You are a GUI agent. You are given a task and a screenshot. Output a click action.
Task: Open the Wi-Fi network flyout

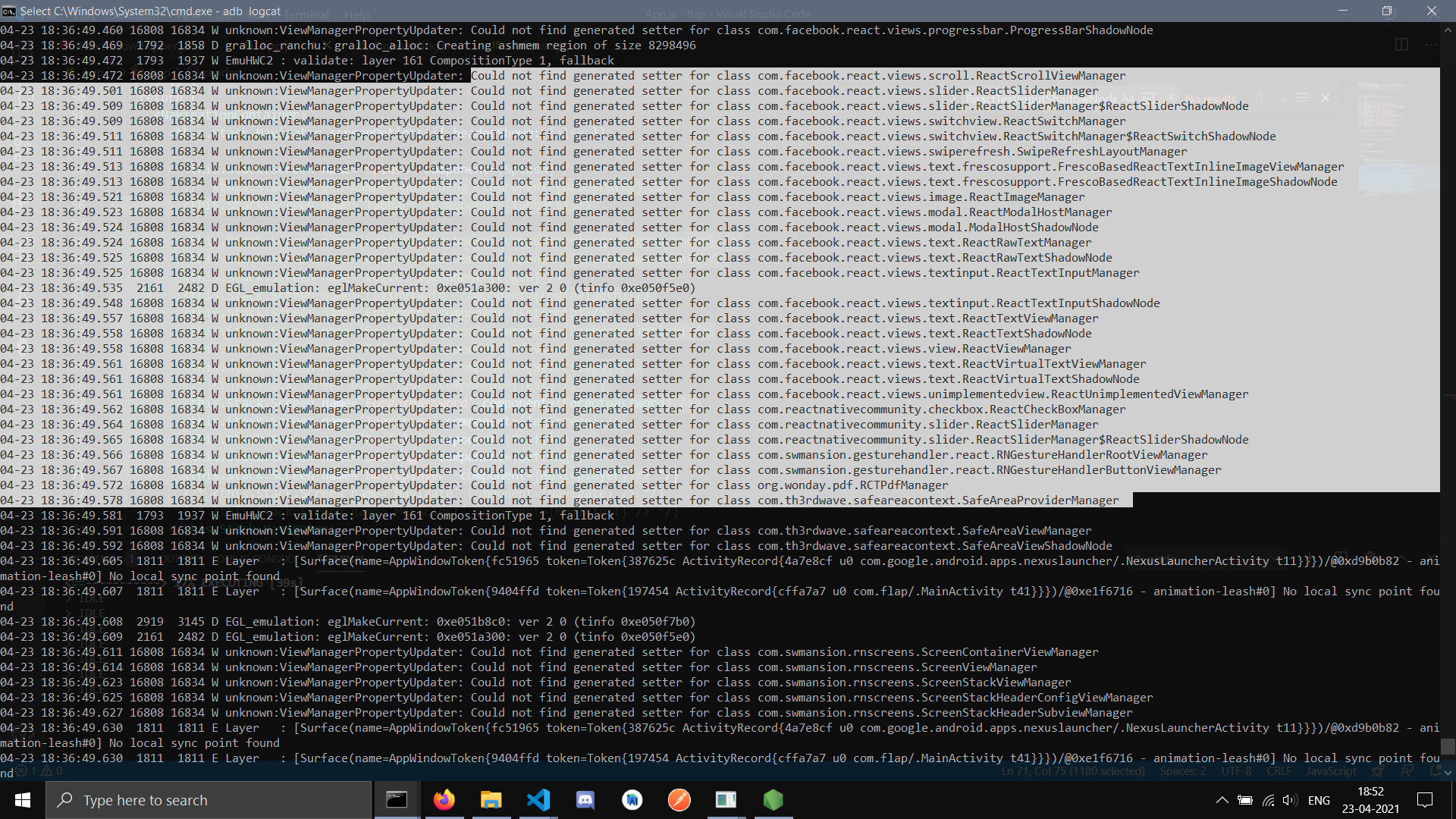[x=1268, y=800]
